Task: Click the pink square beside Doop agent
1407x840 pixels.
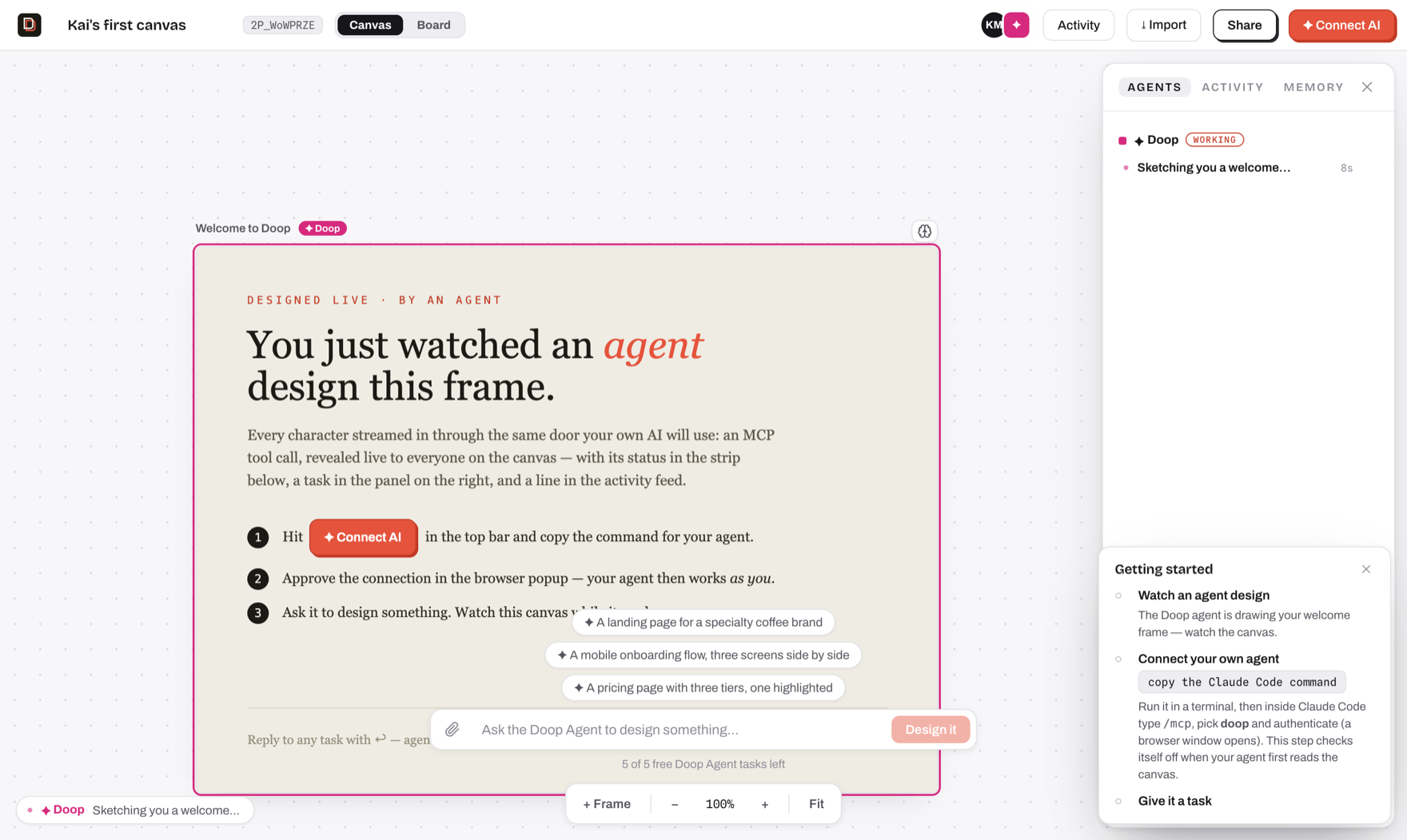Action: coord(1122,141)
